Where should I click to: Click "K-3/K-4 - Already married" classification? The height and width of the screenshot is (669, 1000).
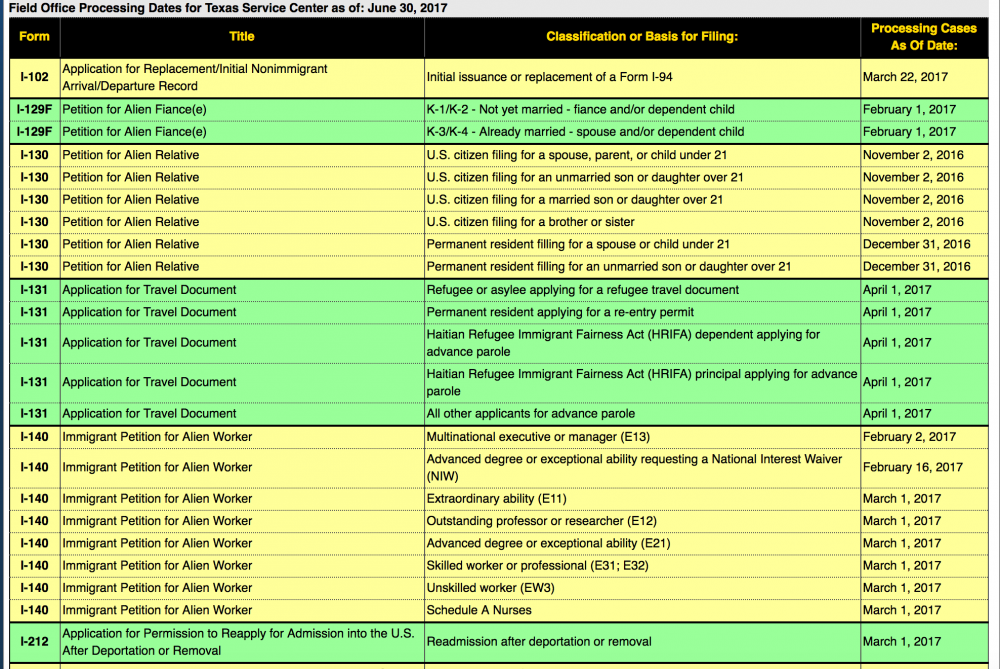(585, 132)
